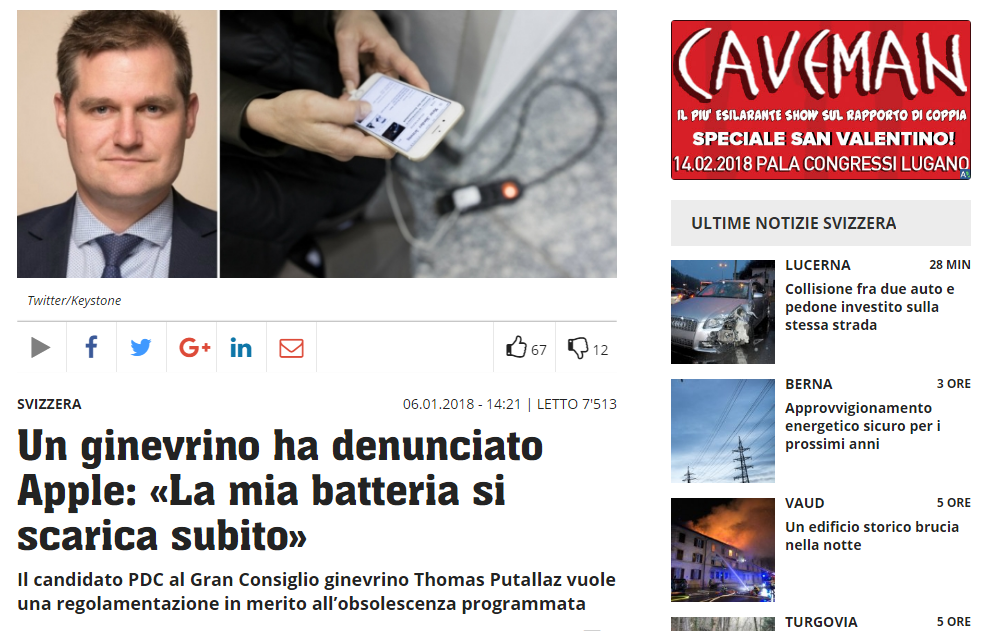Viewport: 991px width, 631px height.
Task: Send article by email envelope icon
Action: [x=291, y=348]
